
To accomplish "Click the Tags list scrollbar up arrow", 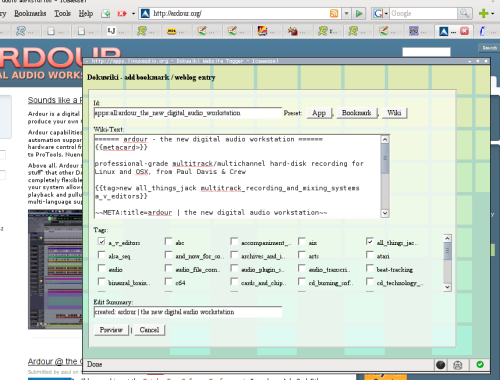I will pos(447,238).
